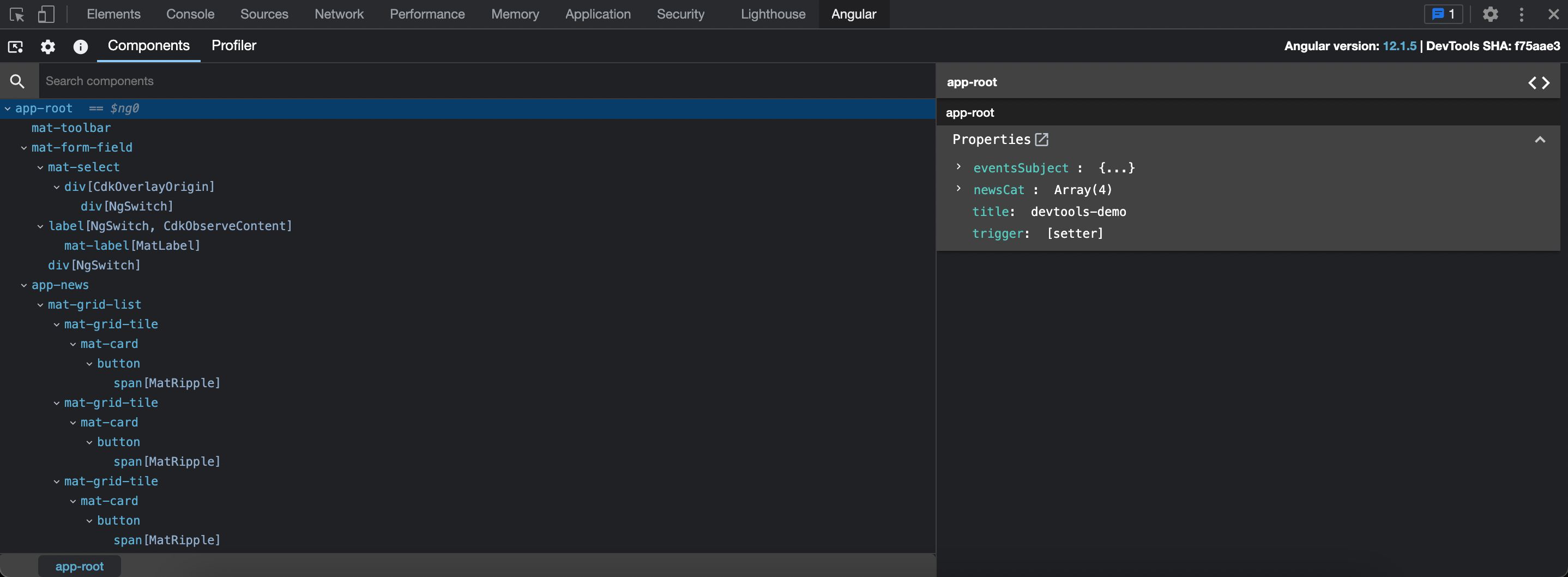Open the Elements panel tab
This screenshot has height=577, width=1568.
tap(113, 15)
